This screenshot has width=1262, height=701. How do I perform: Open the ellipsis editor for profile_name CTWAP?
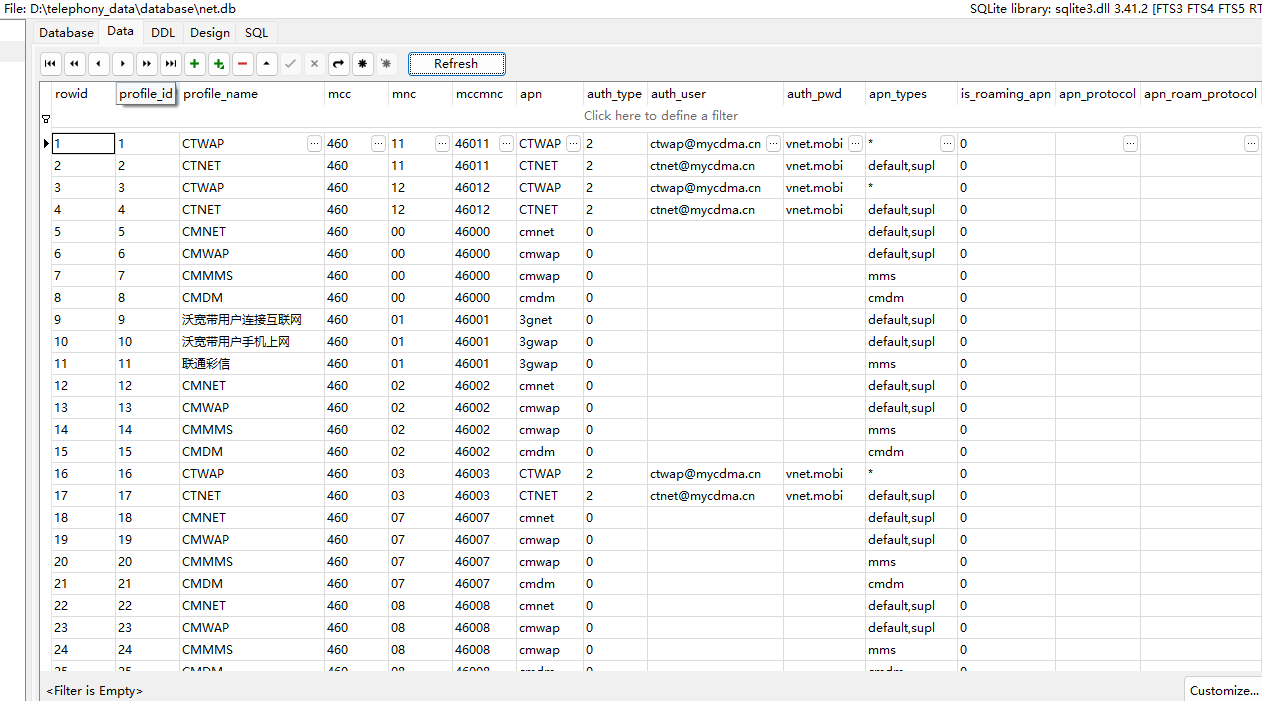315,144
